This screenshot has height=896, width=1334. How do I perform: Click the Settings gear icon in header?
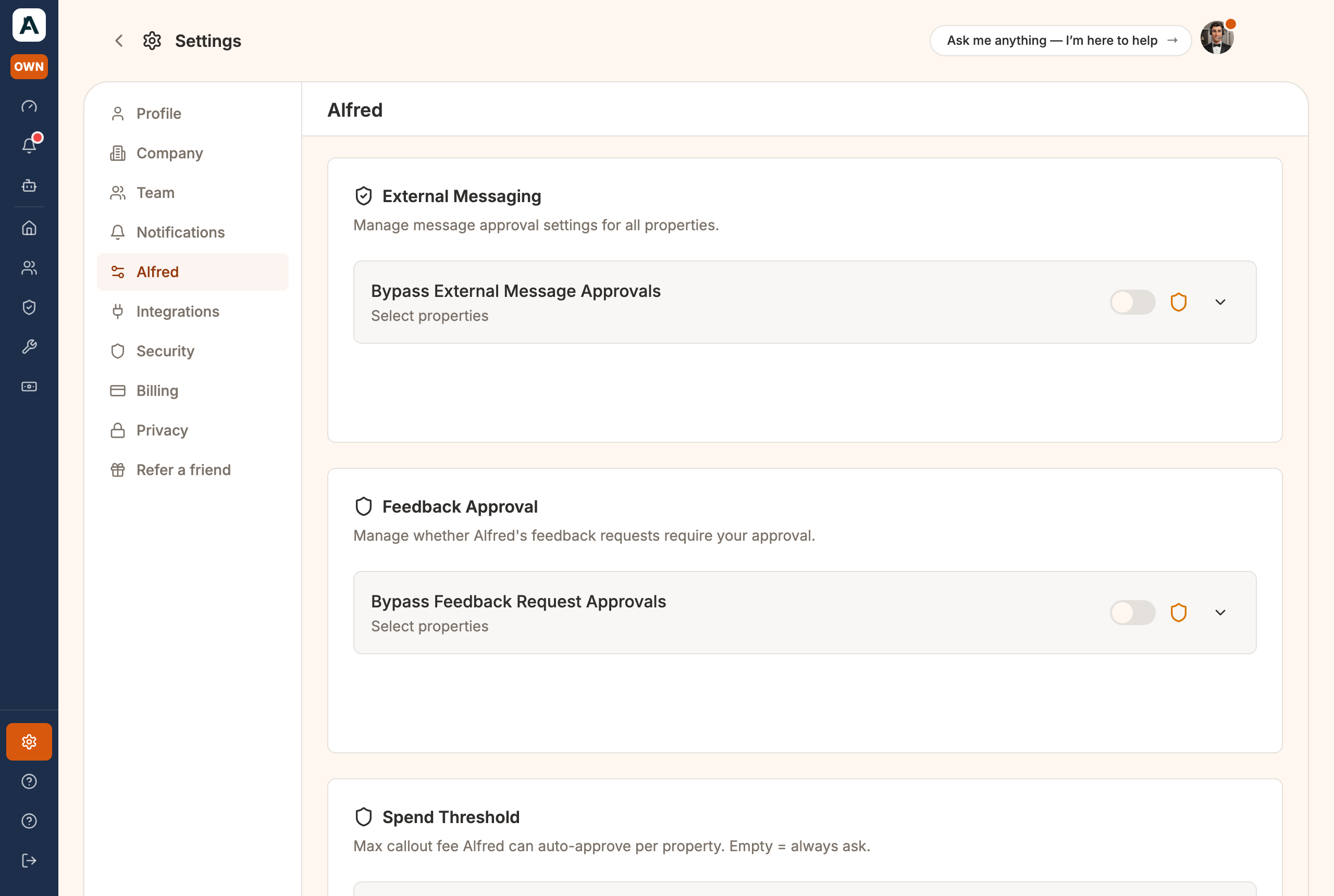152,41
